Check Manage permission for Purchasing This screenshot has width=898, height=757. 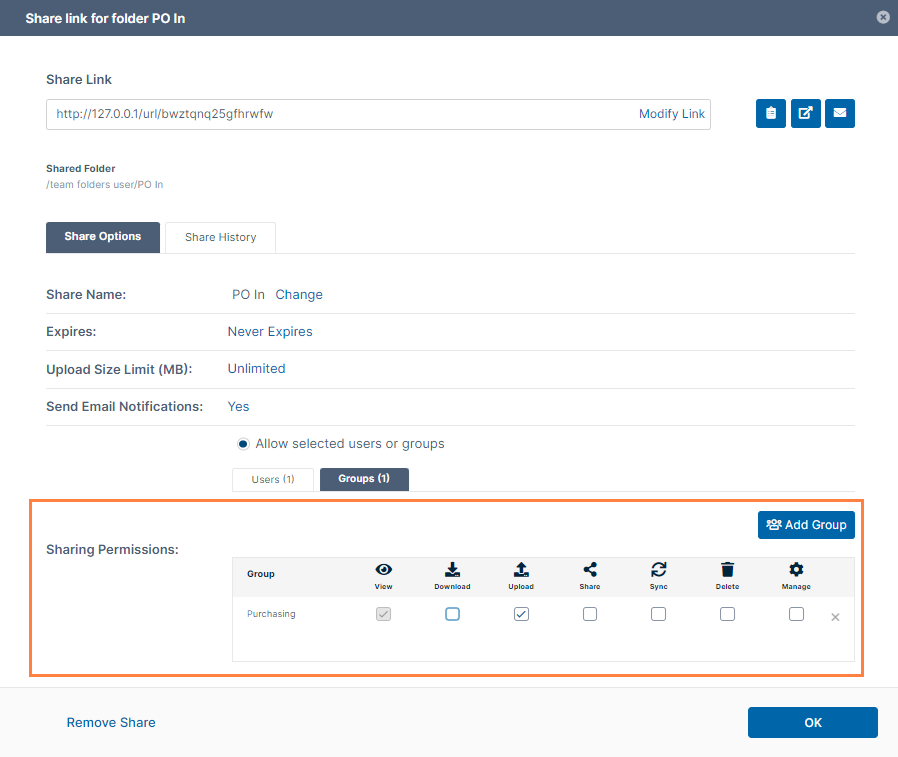pos(796,614)
